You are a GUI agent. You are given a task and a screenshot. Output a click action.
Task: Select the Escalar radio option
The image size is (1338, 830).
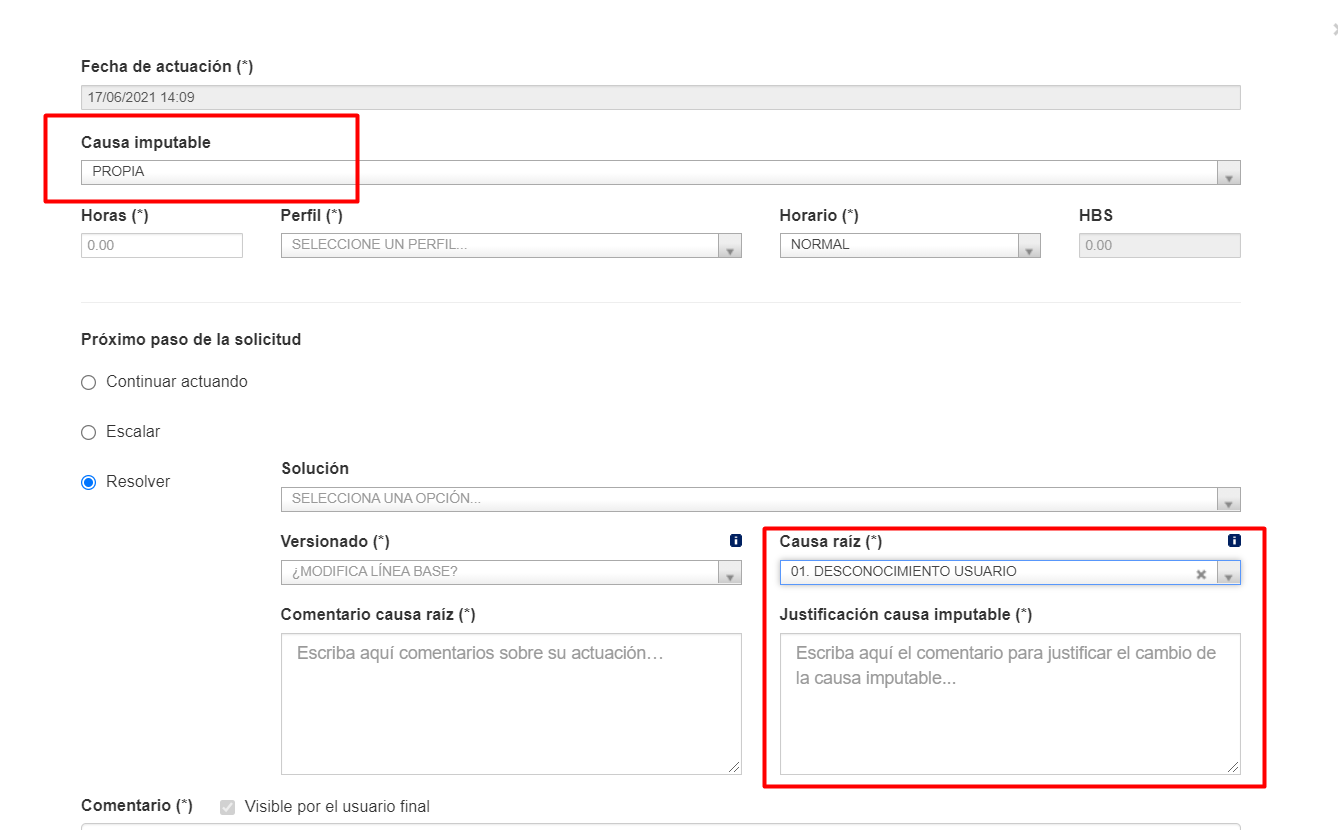pos(88,432)
